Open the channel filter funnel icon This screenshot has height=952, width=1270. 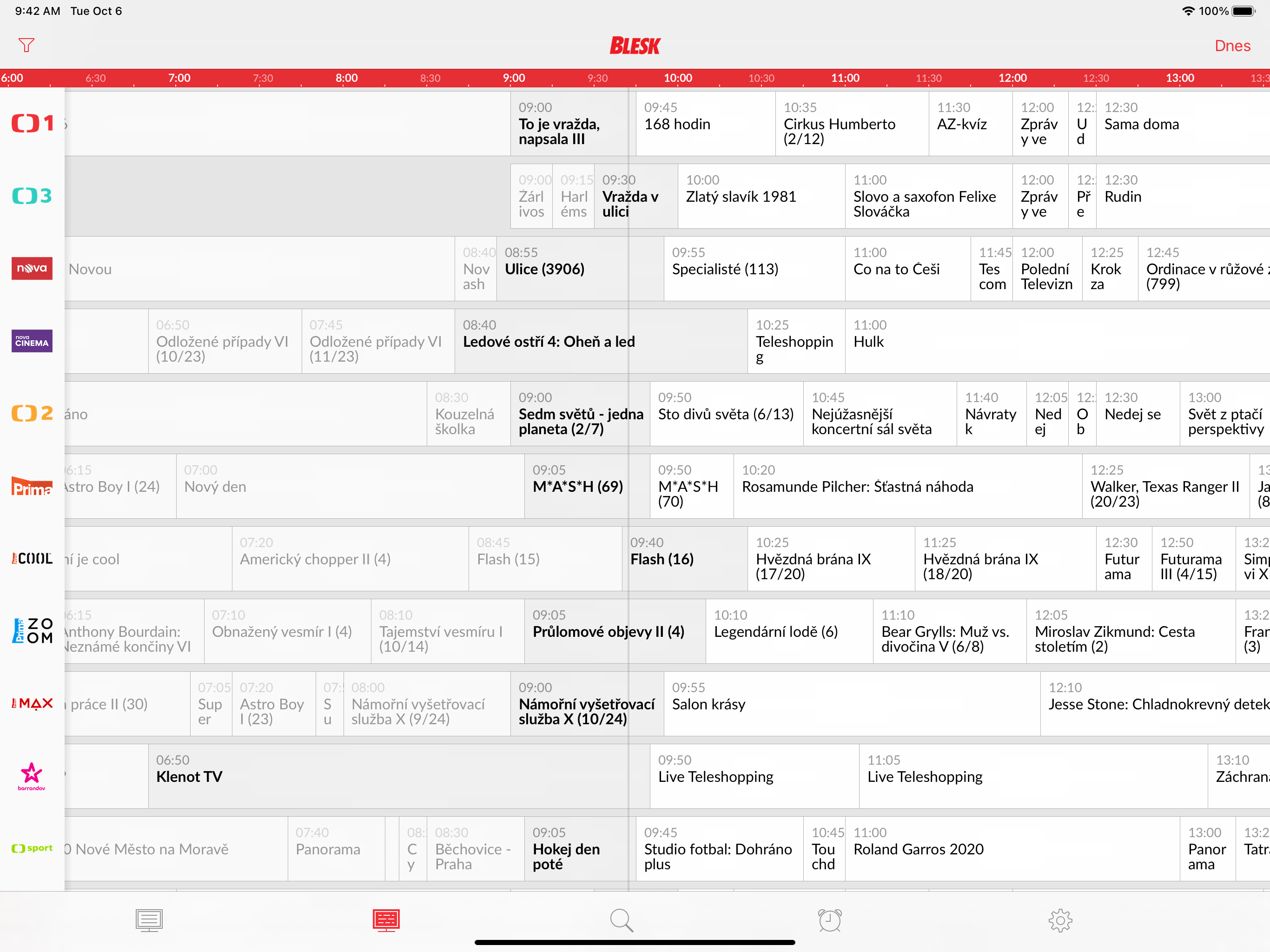pos(26,45)
